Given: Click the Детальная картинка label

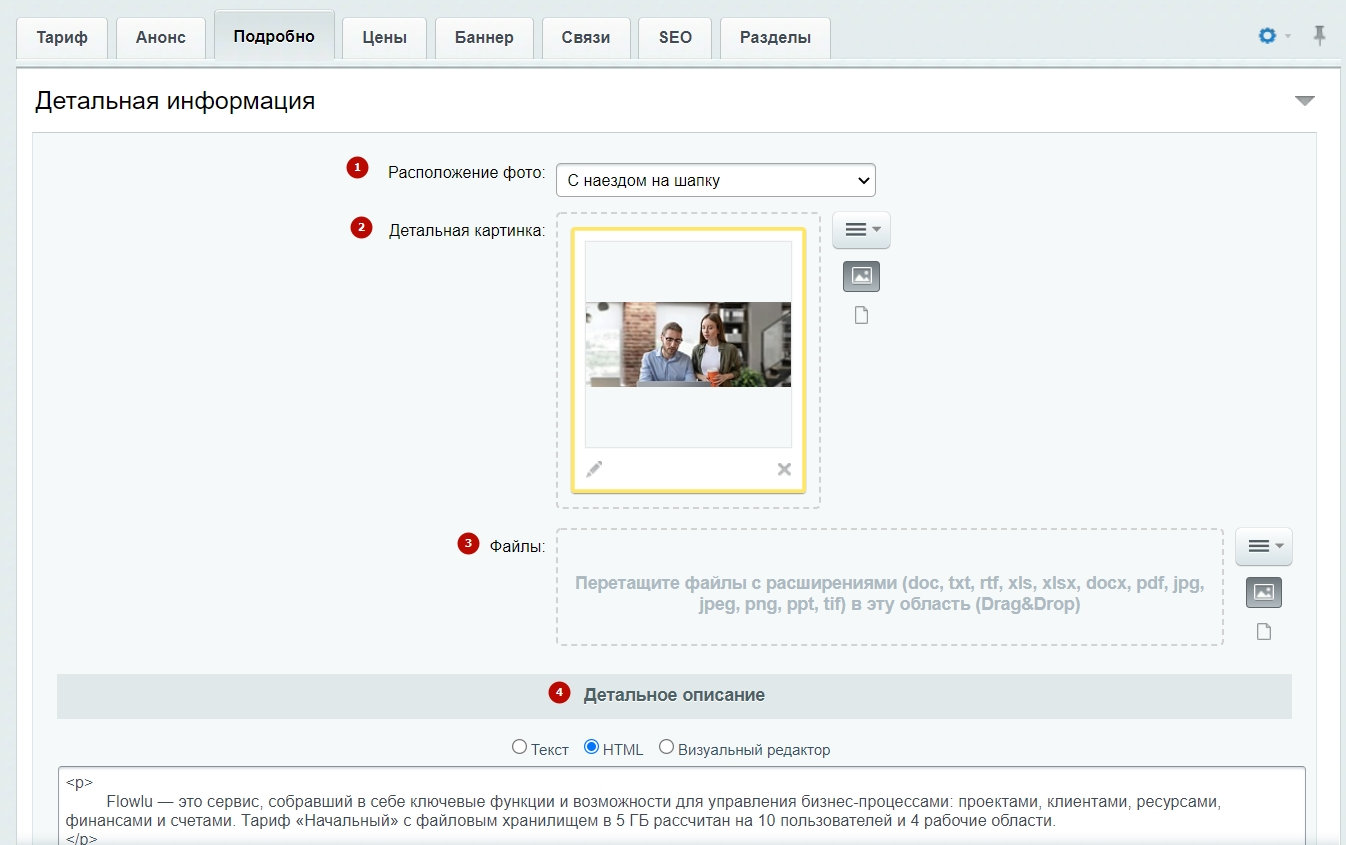Looking at the screenshot, I should point(467,230).
